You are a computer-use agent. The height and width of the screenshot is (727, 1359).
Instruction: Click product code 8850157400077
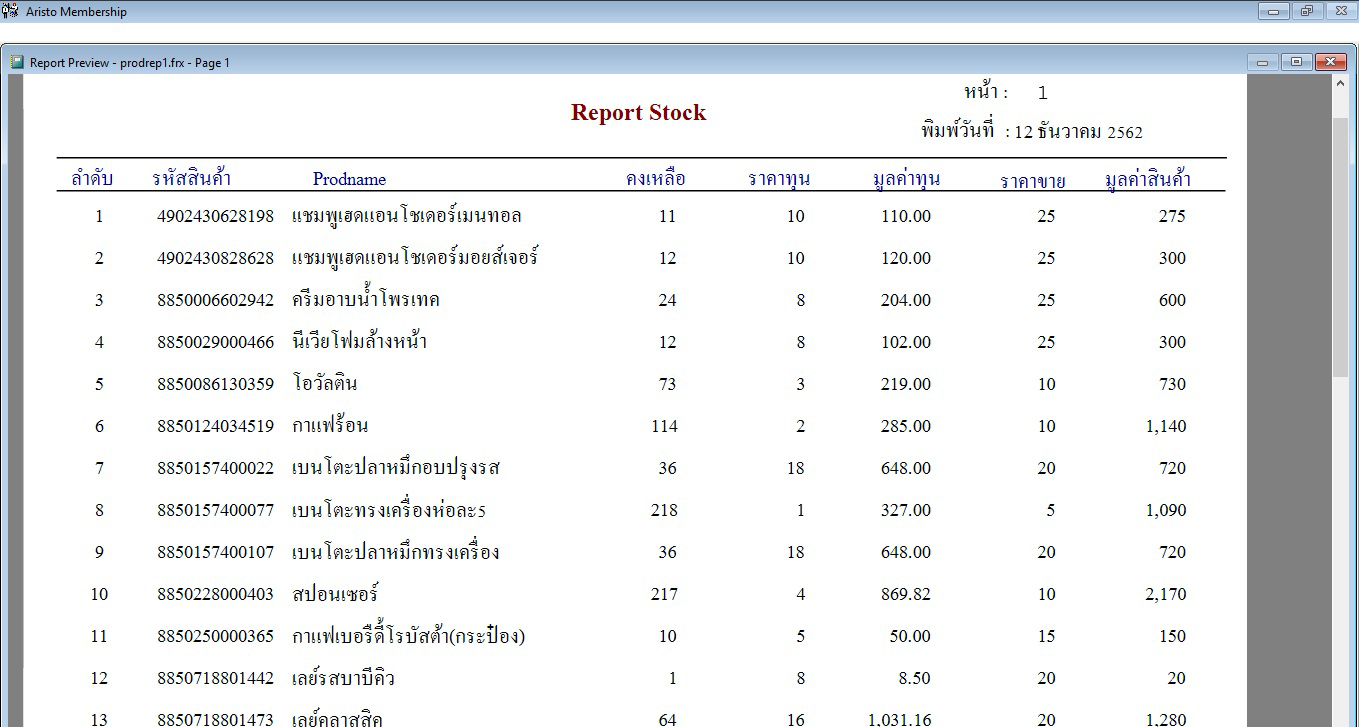tap(215, 510)
